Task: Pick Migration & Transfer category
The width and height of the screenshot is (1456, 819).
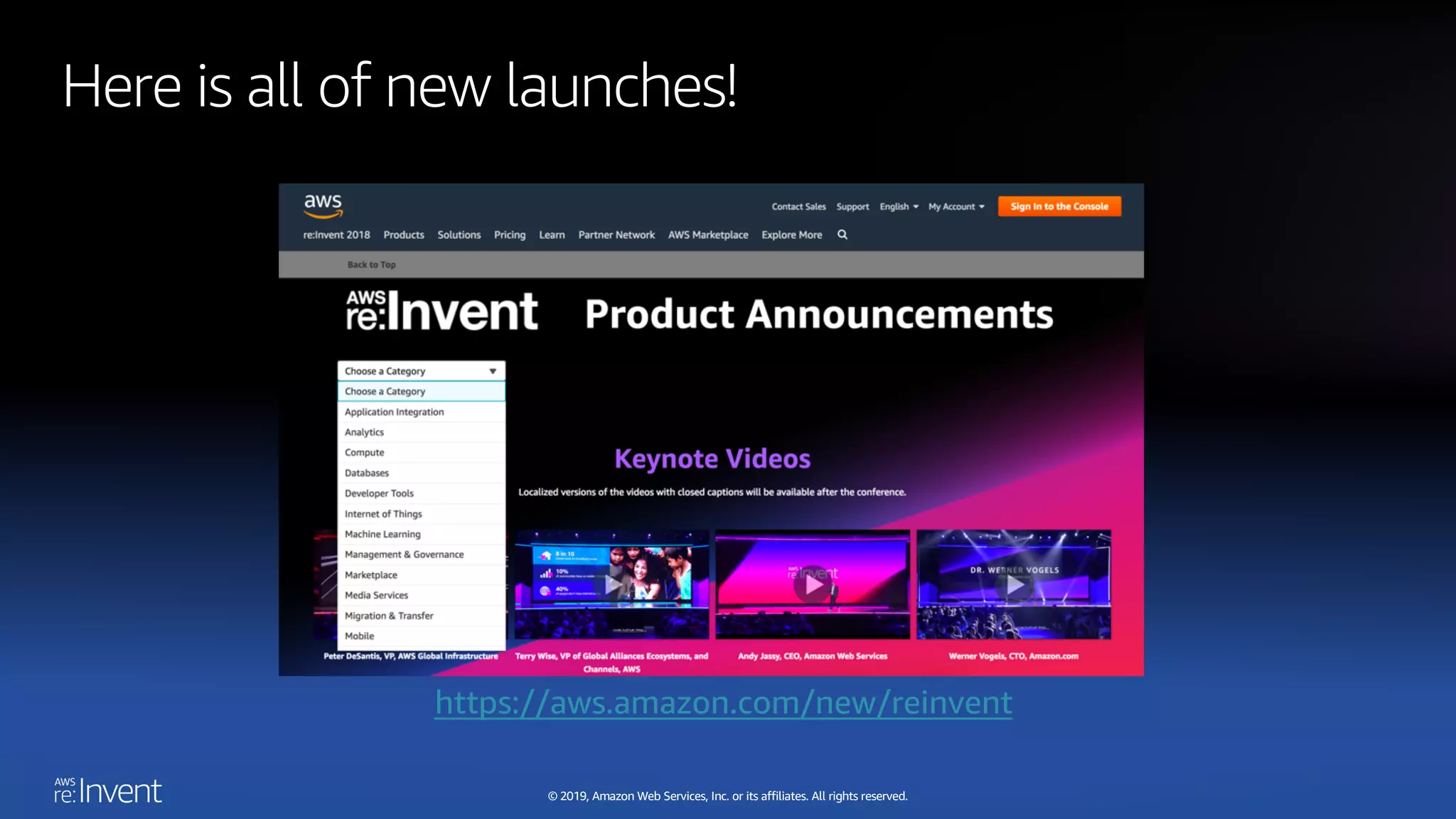Action: [422, 616]
